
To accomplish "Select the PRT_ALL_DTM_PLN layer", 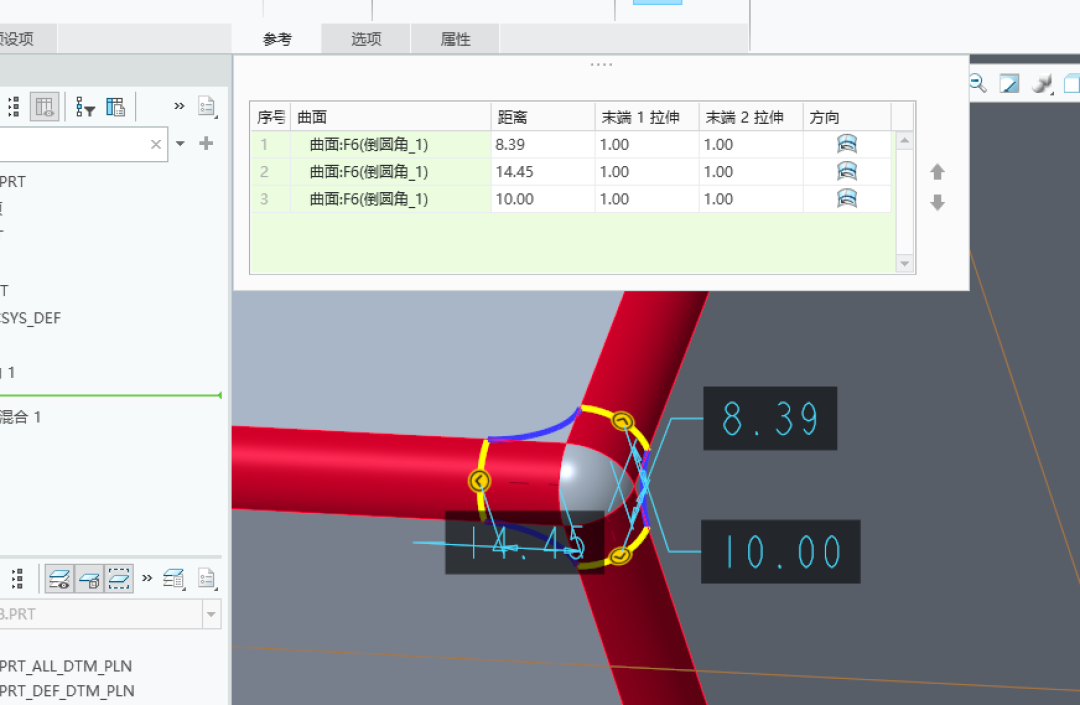I will (x=65, y=666).
